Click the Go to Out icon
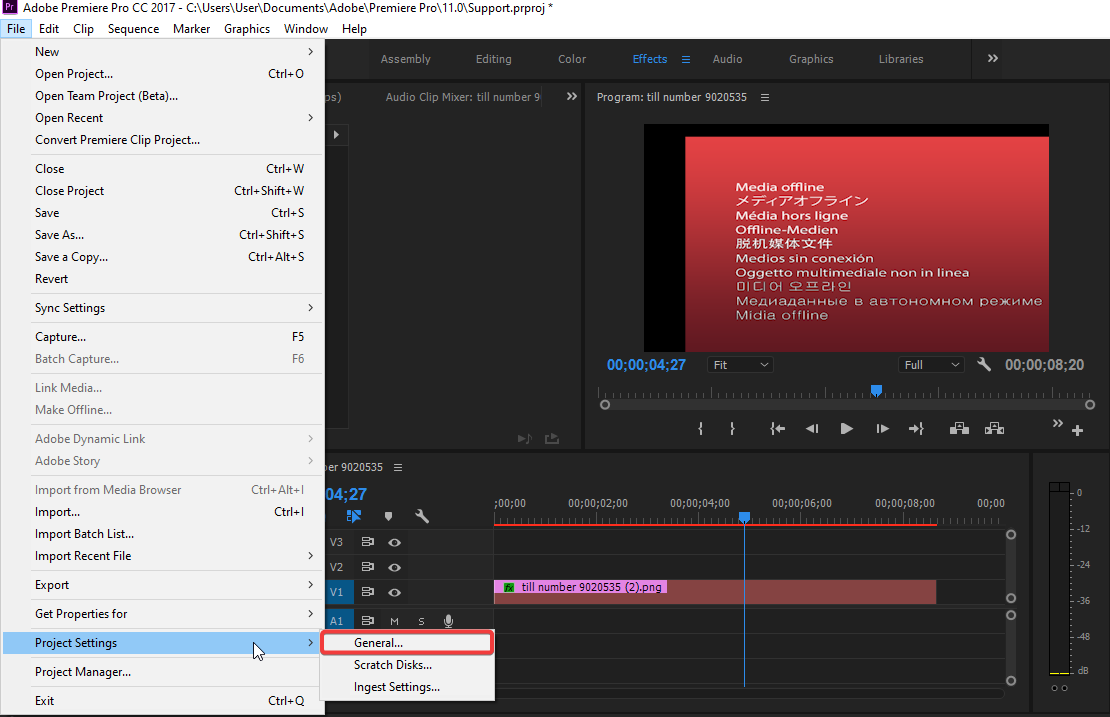 coord(916,429)
